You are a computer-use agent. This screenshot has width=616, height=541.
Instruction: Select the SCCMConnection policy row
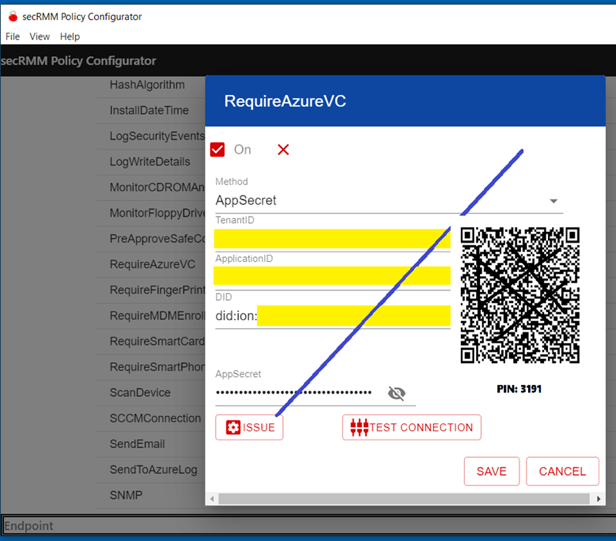151,418
